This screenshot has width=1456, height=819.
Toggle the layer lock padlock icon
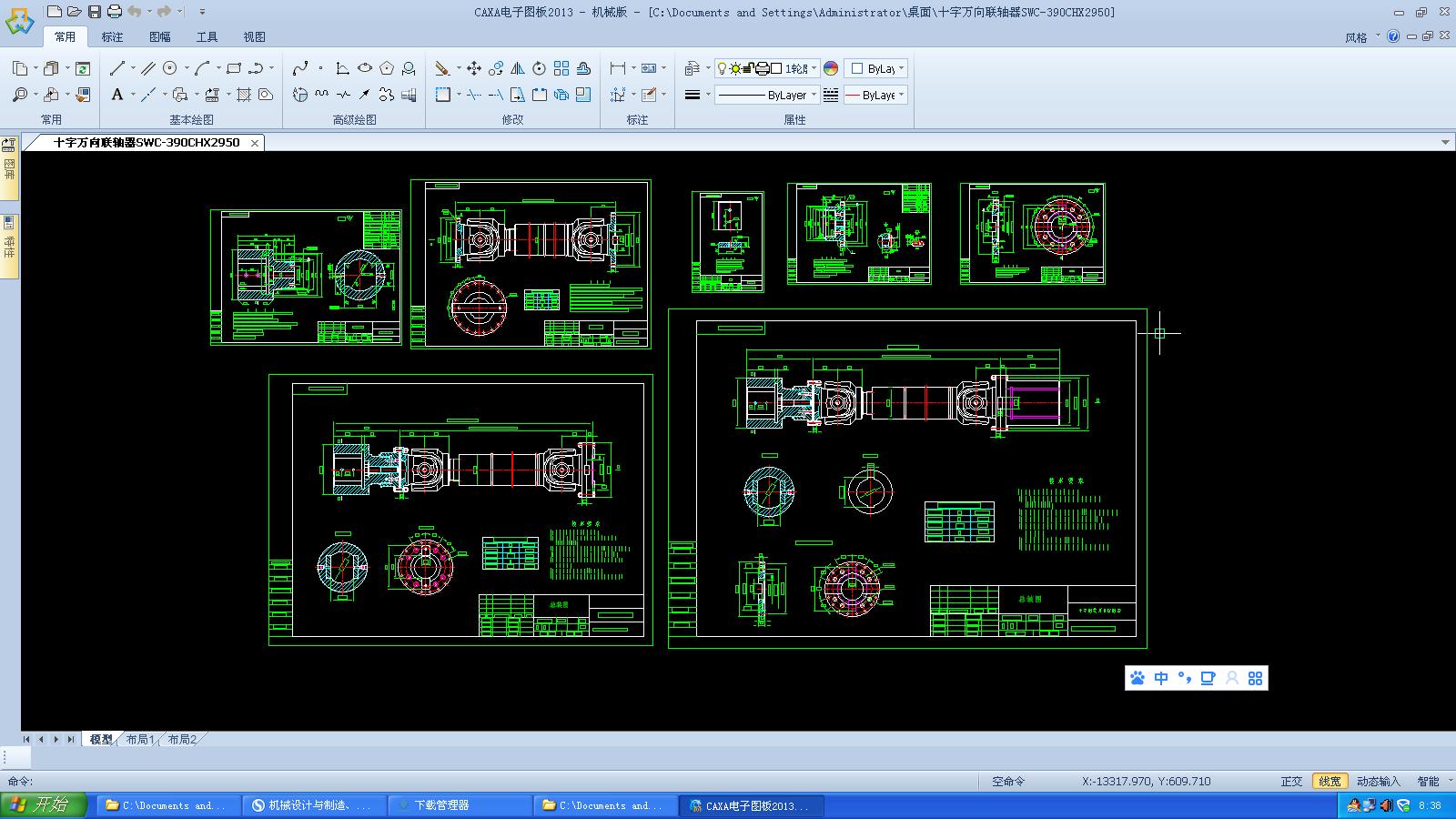point(748,68)
